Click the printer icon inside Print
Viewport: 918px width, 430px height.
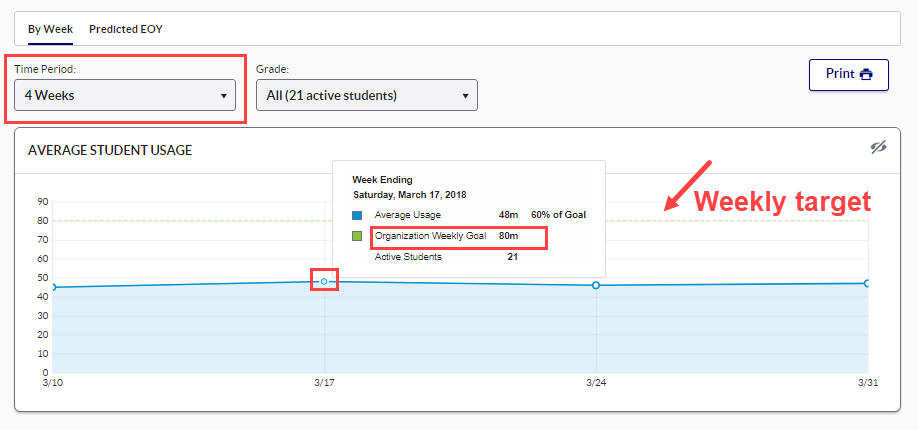tap(866, 74)
